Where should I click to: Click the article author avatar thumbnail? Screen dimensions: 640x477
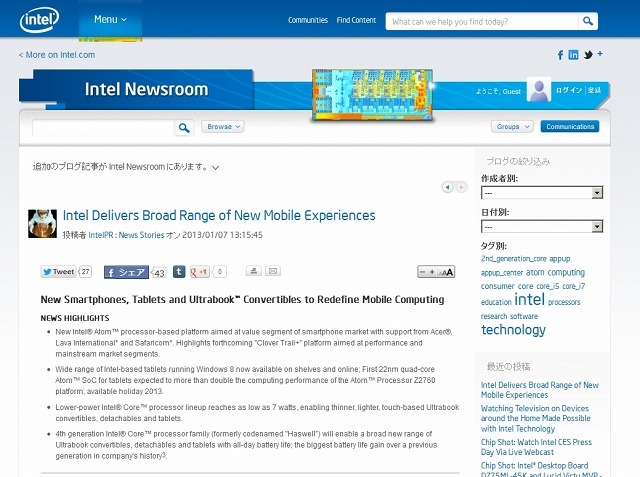(x=42, y=224)
